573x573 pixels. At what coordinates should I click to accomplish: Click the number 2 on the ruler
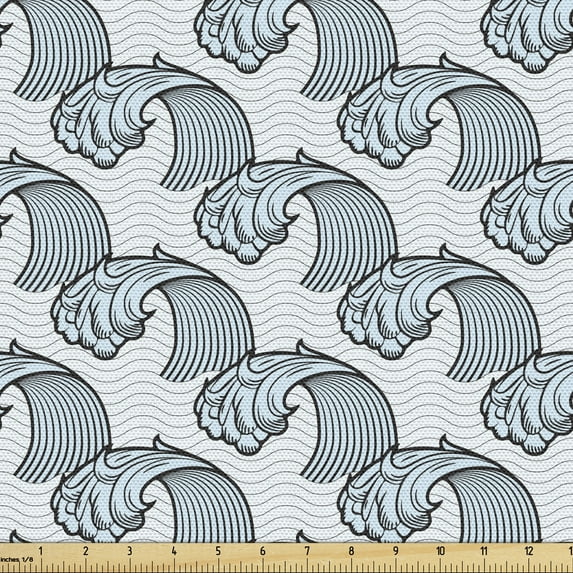coord(86,551)
